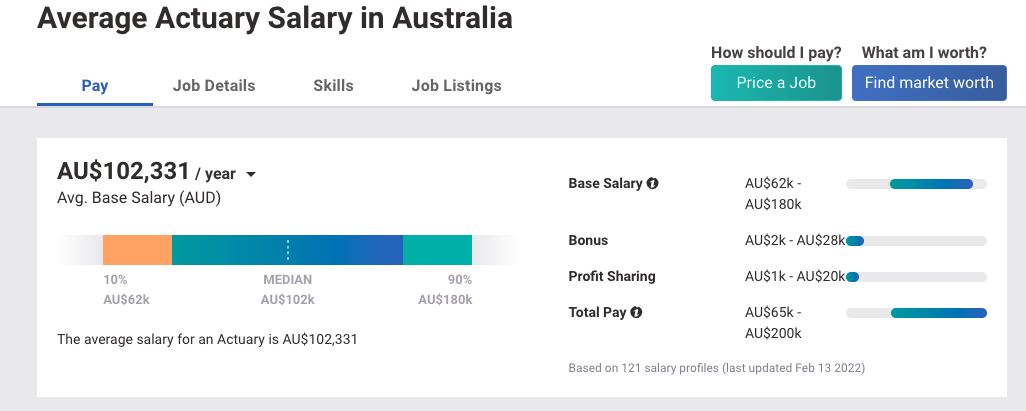Screen dimensions: 1026x411
Task: Click the orange 10% salary bar segment
Action: (x=137, y=249)
